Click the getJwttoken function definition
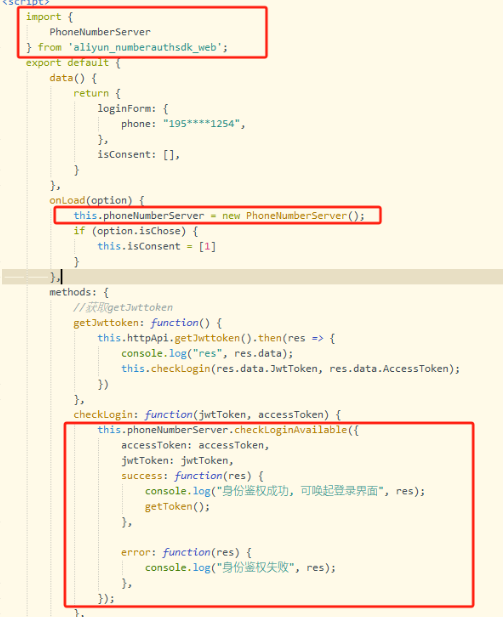Image resolution: width=503 pixels, height=617 pixels. [148, 323]
